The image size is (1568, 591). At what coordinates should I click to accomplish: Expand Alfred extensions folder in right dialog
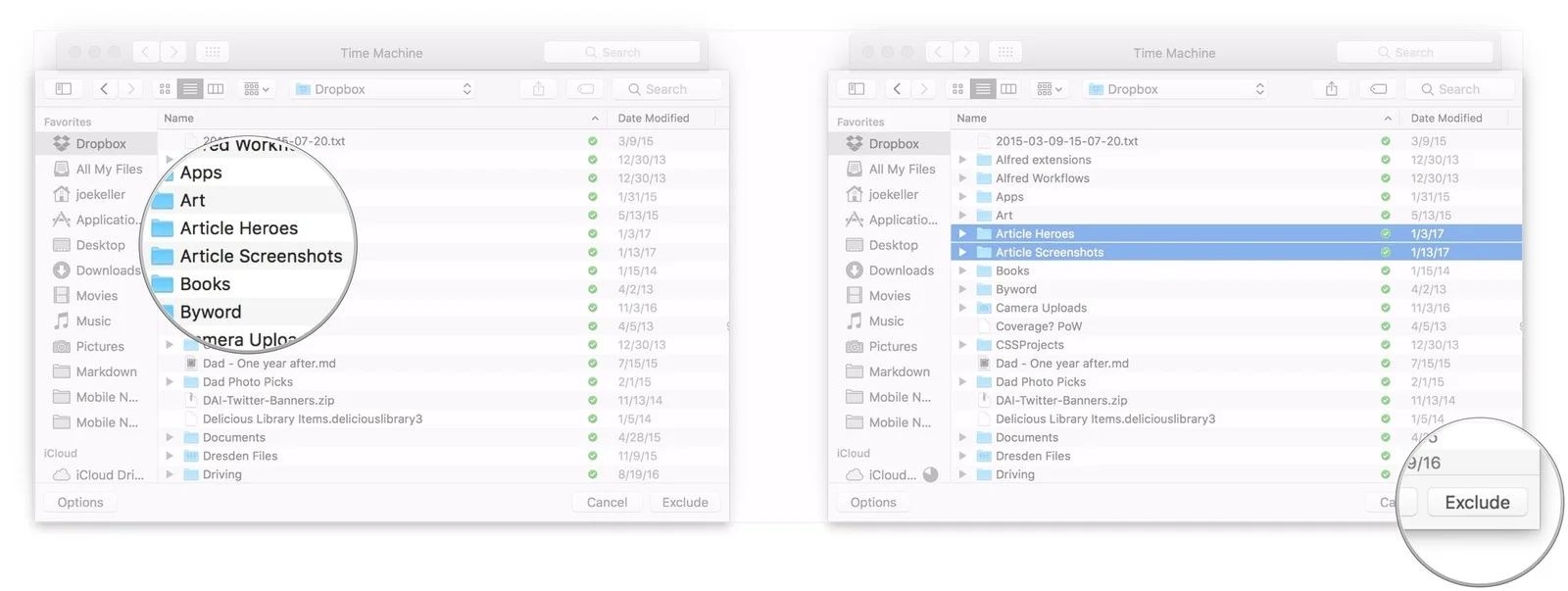point(962,160)
